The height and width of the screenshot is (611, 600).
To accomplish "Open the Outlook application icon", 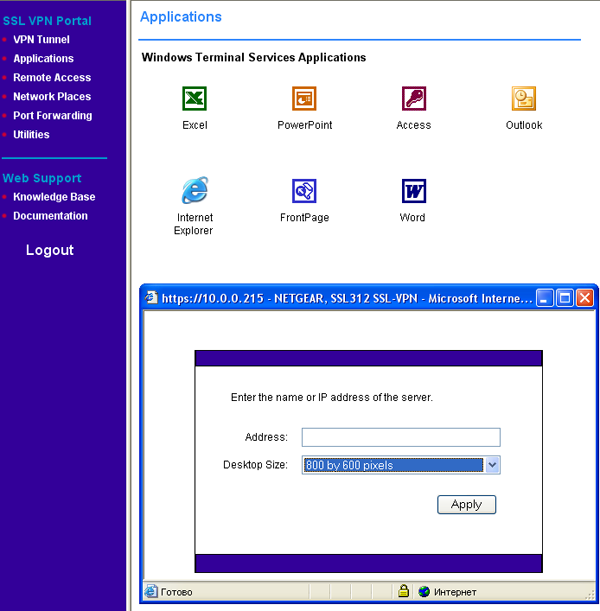I will click(x=524, y=99).
